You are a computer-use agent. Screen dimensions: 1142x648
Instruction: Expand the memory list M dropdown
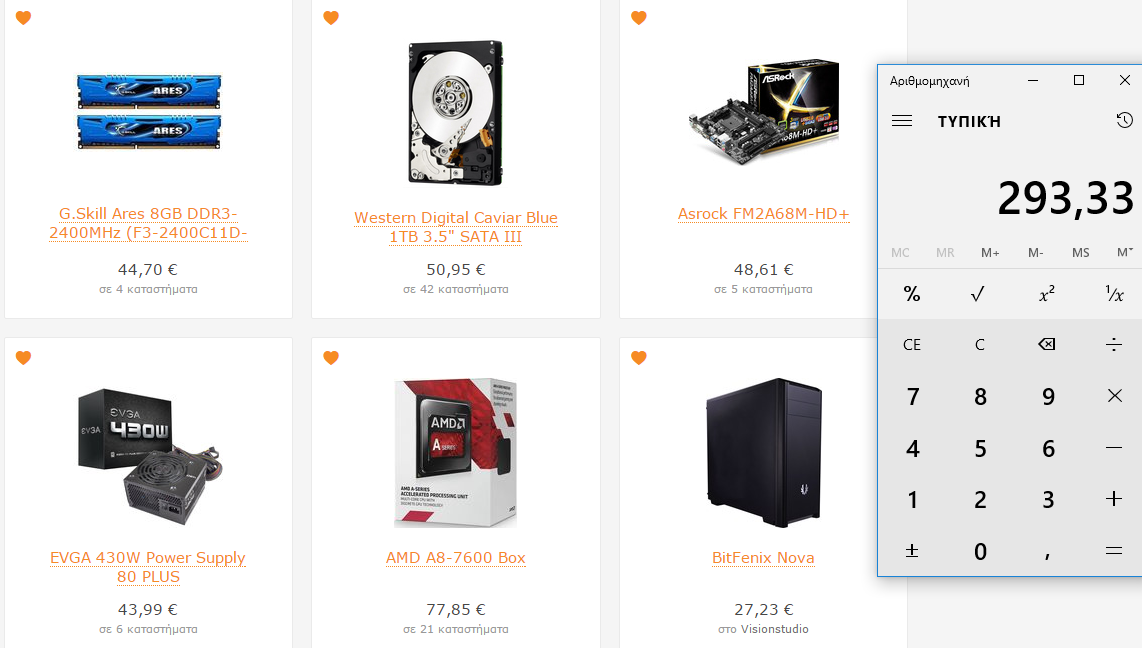(x=1124, y=252)
